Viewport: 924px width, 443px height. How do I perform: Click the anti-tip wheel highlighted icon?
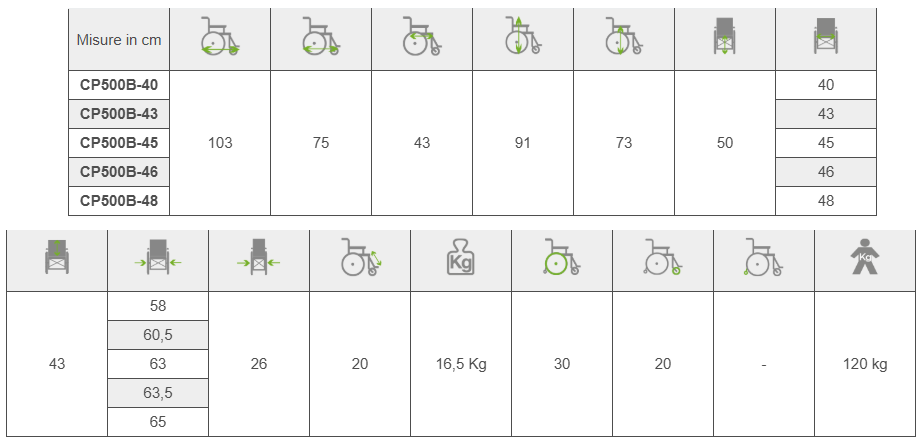[x=763, y=259]
